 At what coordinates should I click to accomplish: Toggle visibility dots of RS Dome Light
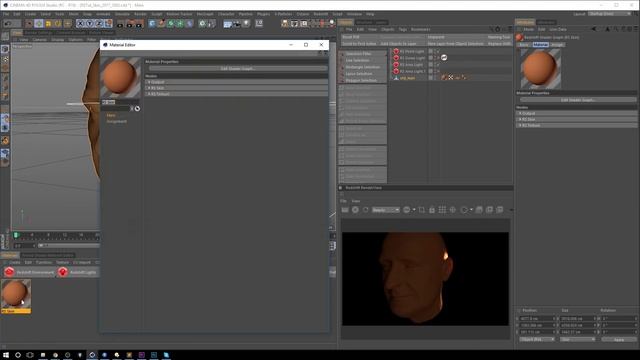(435, 58)
